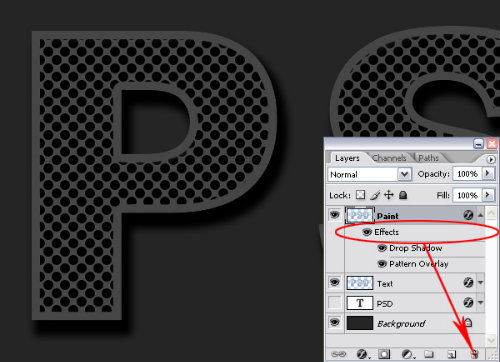Image resolution: width=500 pixels, height=362 pixels.
Task: Enable lock transparent pixels icon
Action: pyautogui.click(x=360, y=195)
